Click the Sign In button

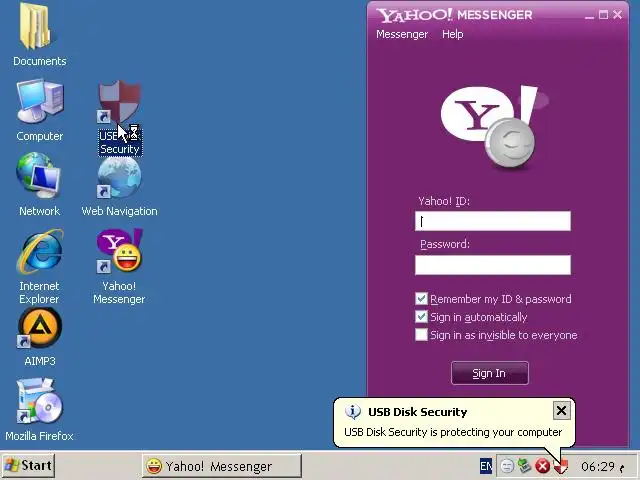[x=490, y=373]
